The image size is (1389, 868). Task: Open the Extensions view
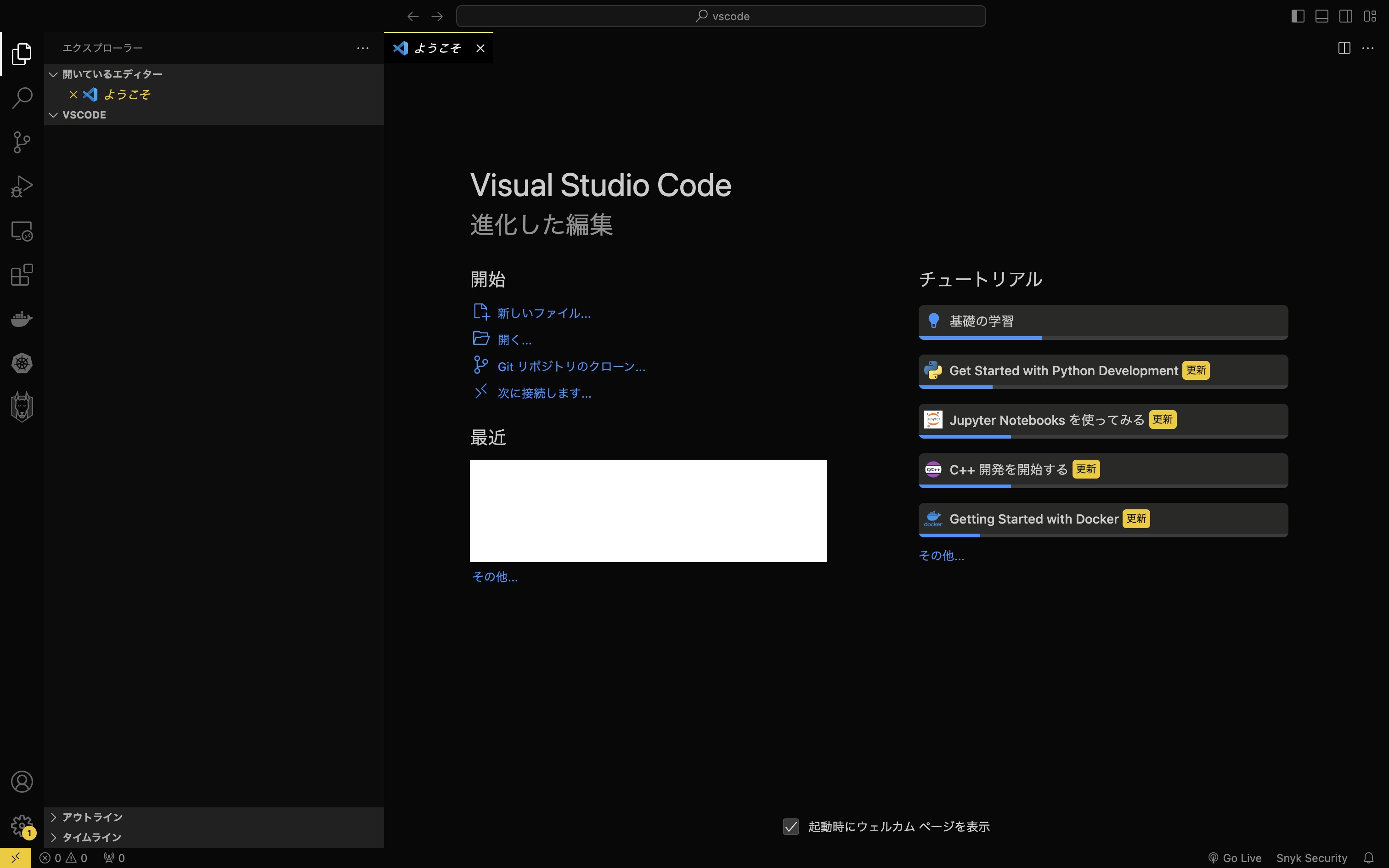tap(22, 275)
